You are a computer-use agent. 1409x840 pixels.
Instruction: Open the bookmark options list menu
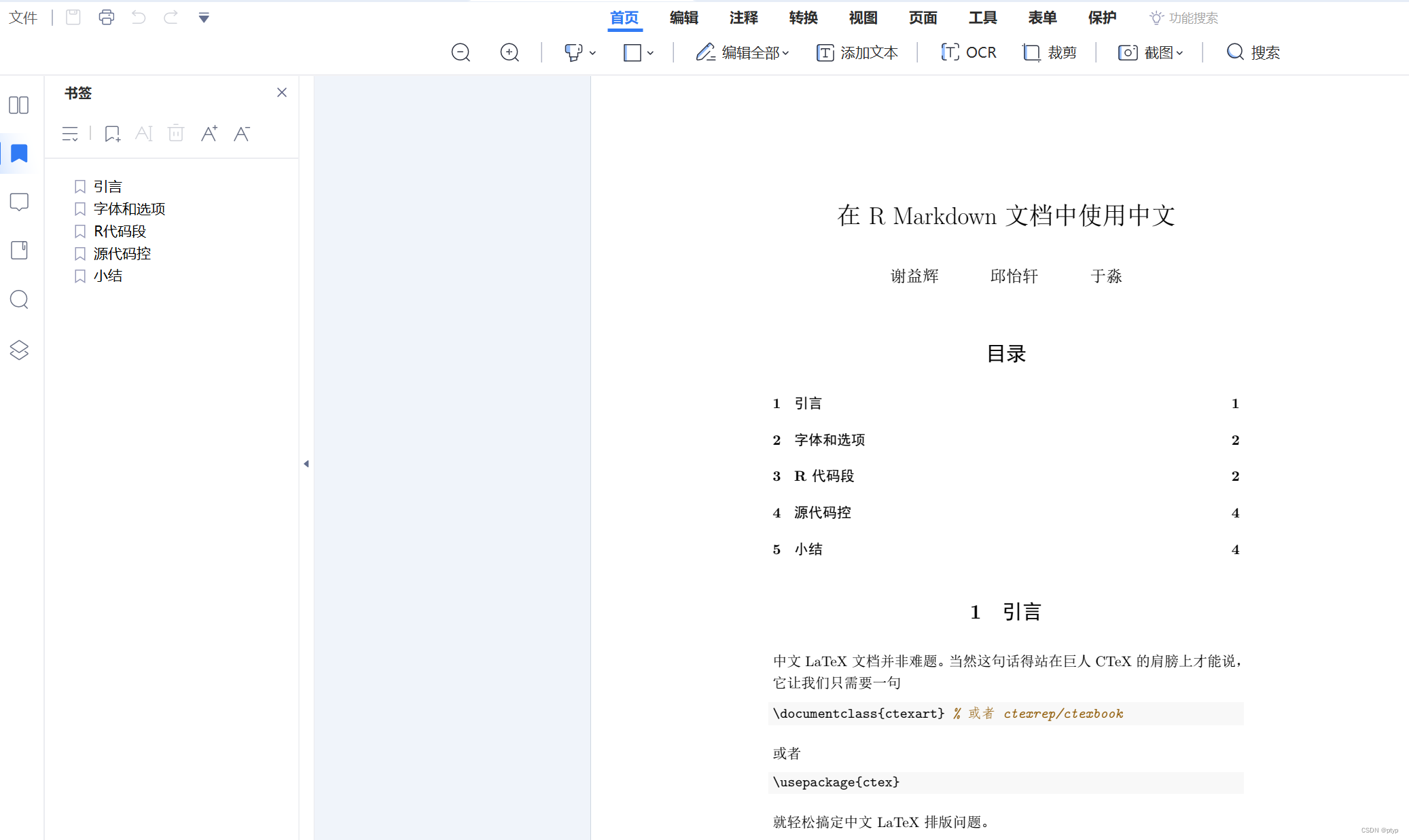click(x=70, y=134)
